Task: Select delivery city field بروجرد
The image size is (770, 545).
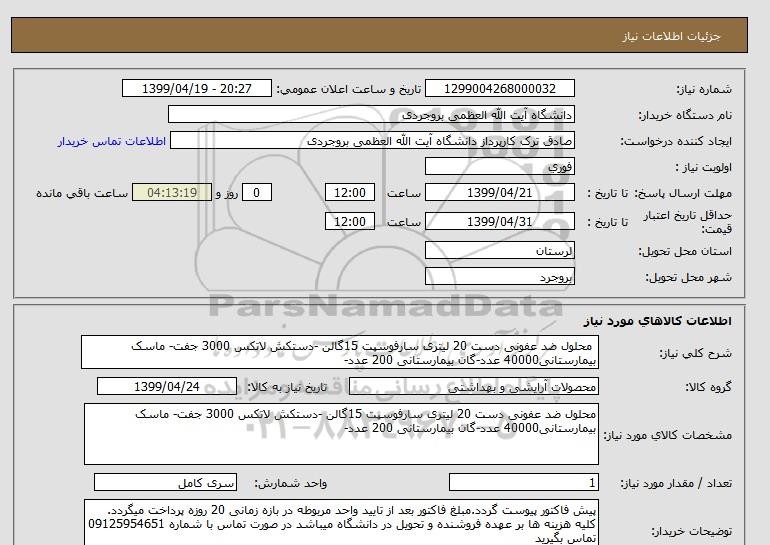Action: 499,276
